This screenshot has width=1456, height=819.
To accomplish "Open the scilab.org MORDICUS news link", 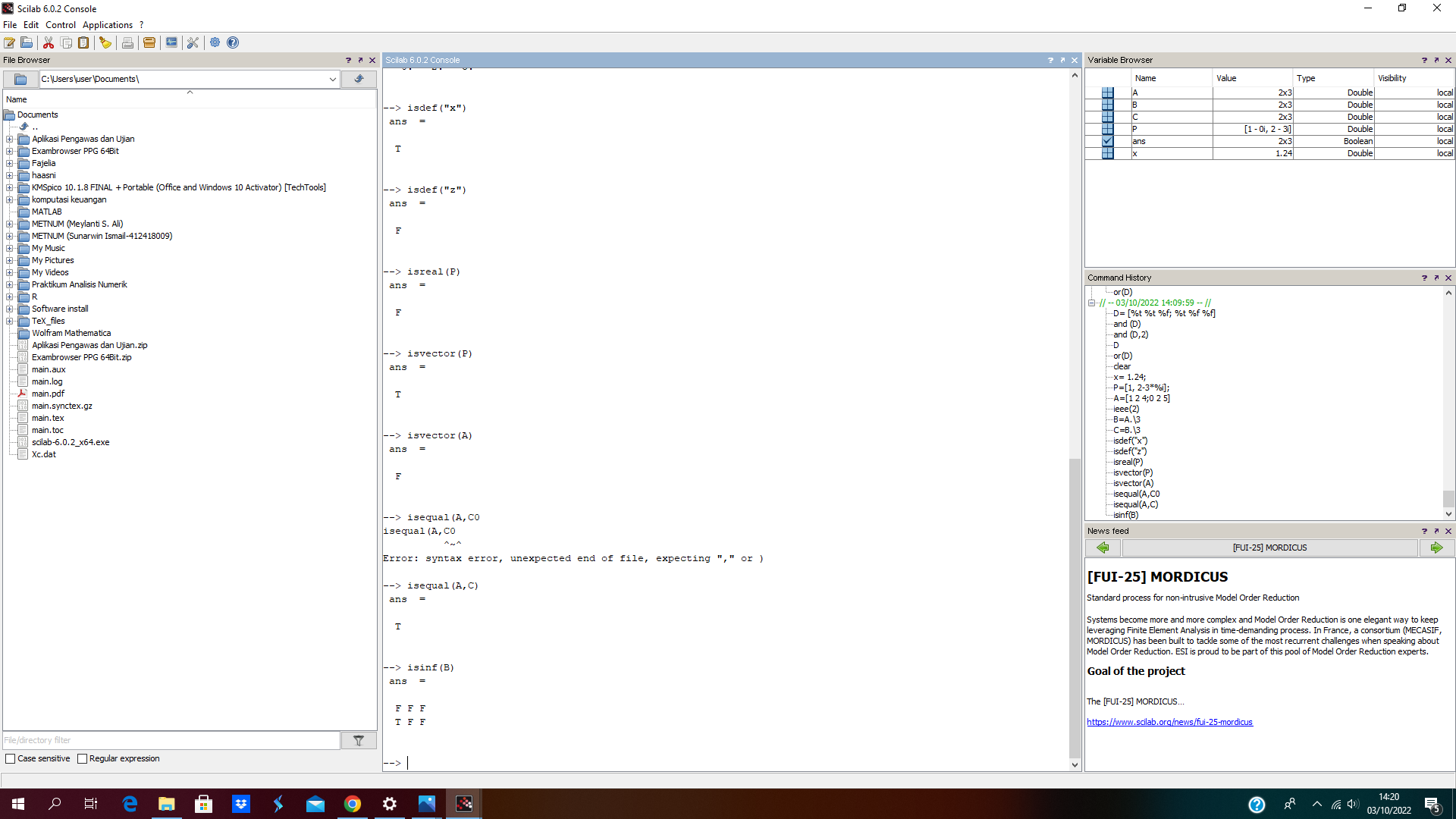I will point(1169,722).
